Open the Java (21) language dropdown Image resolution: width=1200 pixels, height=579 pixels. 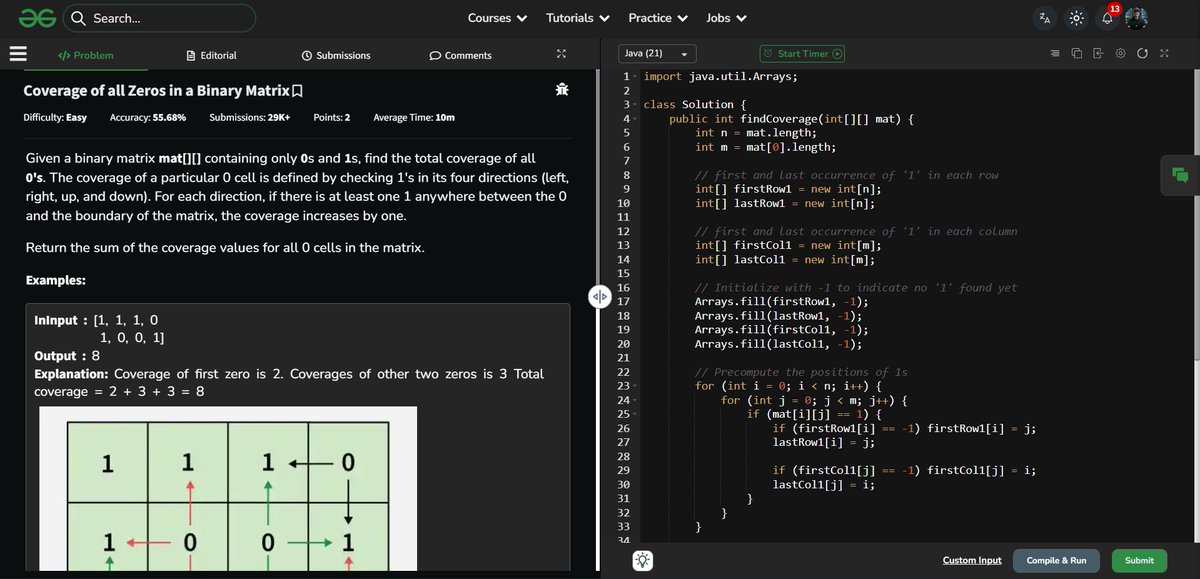coord(657,54)
